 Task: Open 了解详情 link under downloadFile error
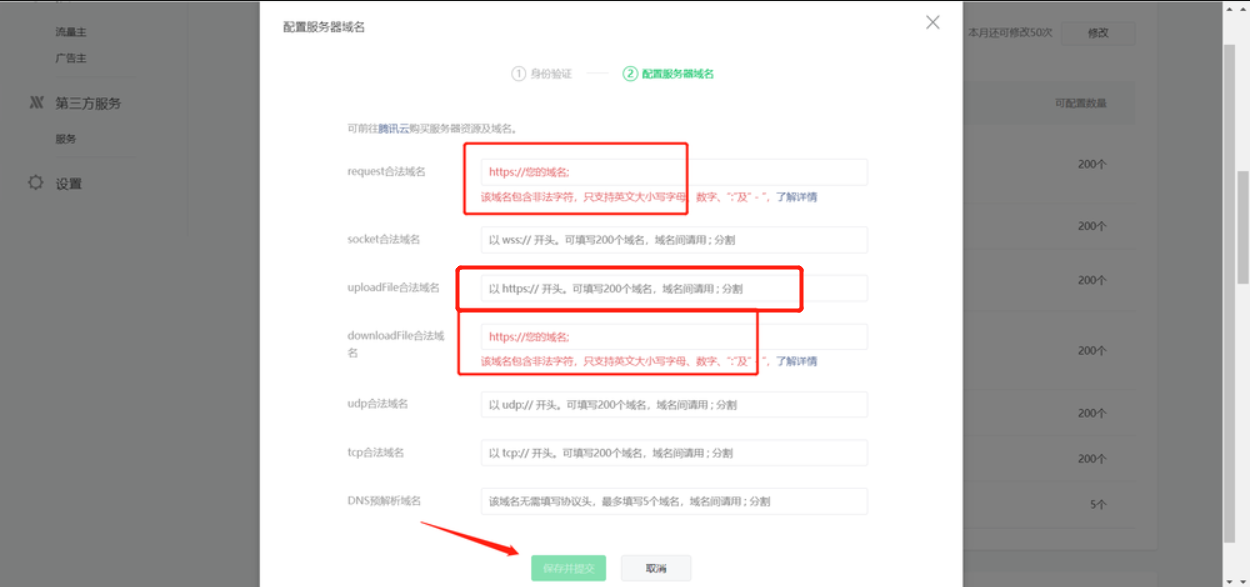point(796,361)
